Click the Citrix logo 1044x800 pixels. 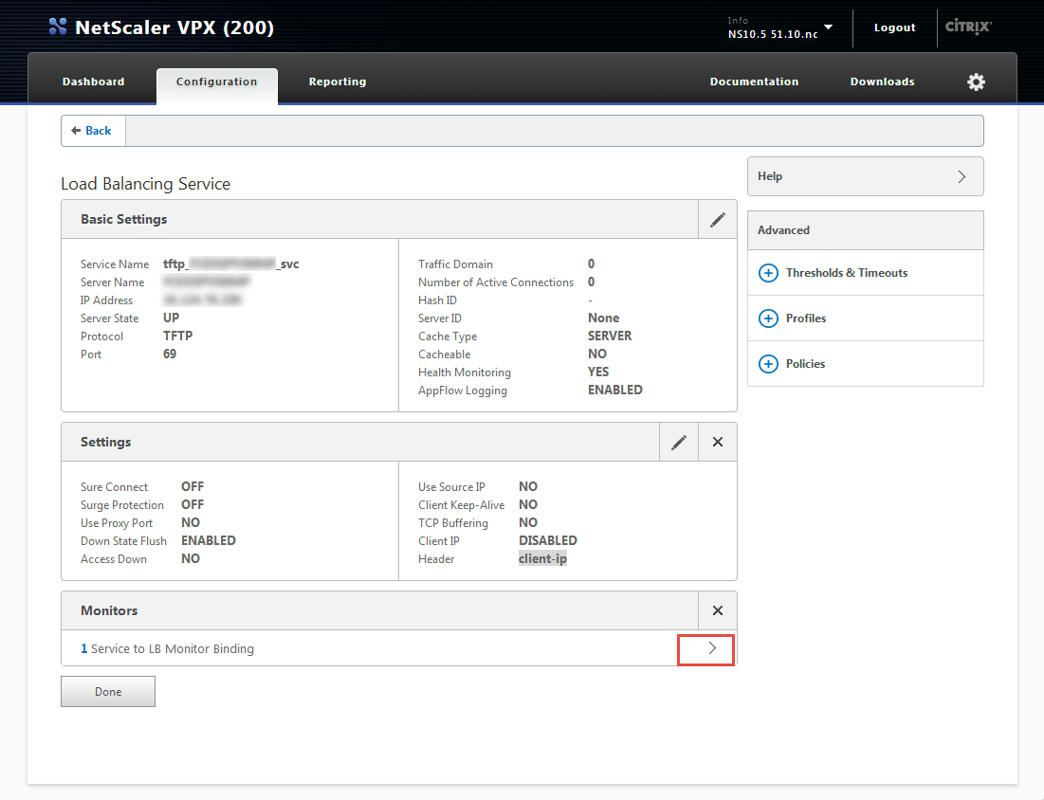pyautogui.click(x=967, y=27)
